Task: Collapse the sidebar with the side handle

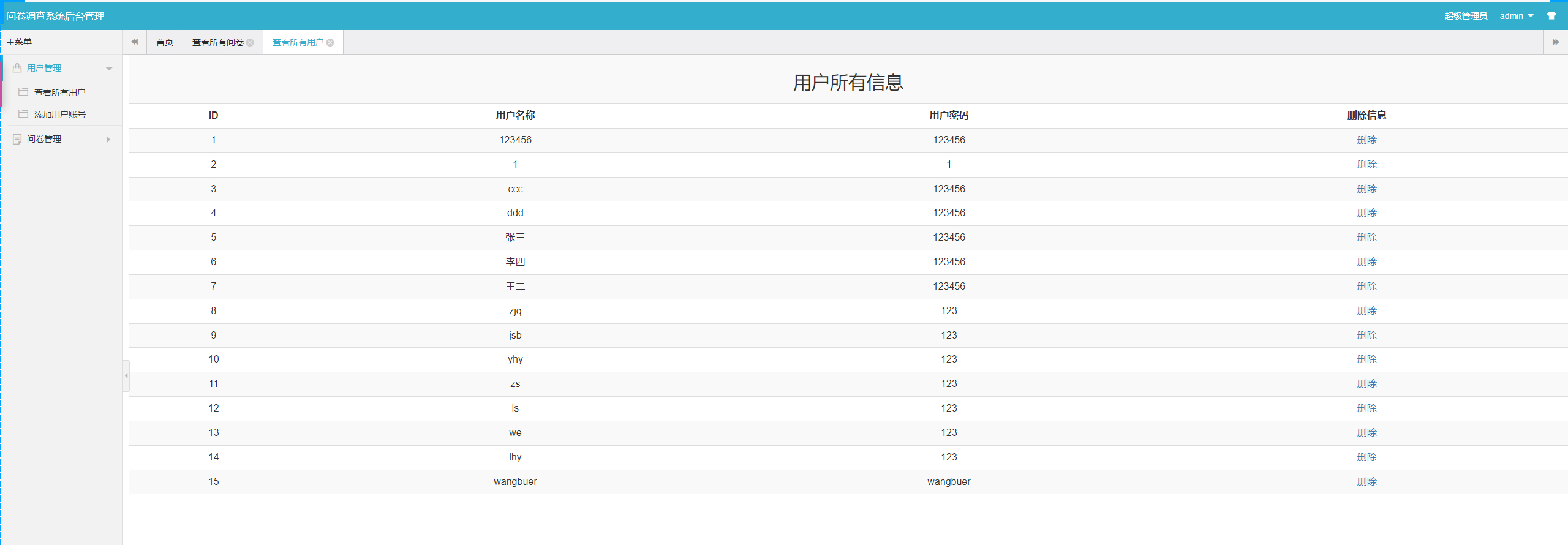Action: 126,375
